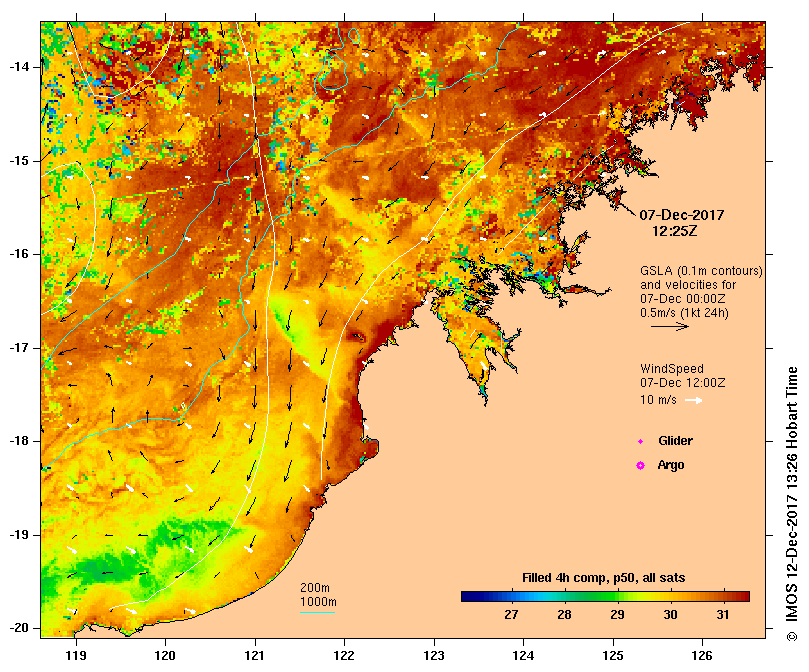Click the color bar value '31'
Image resolution: width=809 pixels, height=672 pixels.
[x=723, y=615]
